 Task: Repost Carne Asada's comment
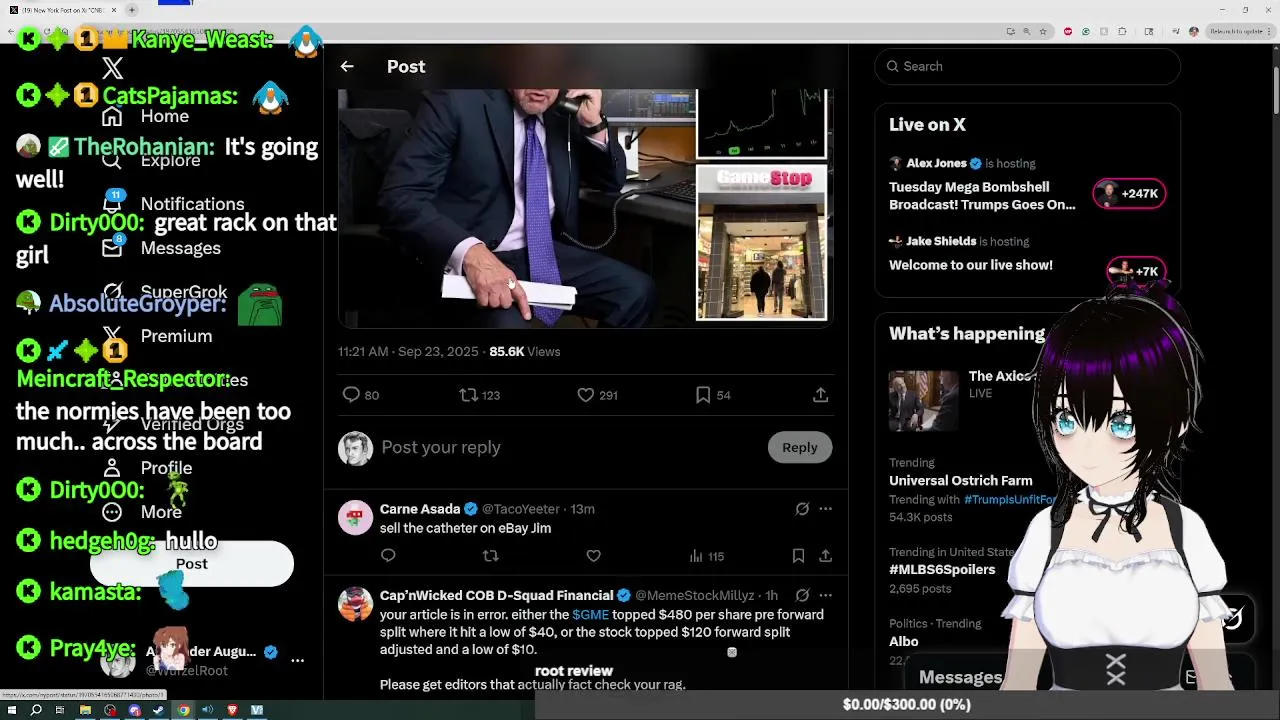click(490, 556)
